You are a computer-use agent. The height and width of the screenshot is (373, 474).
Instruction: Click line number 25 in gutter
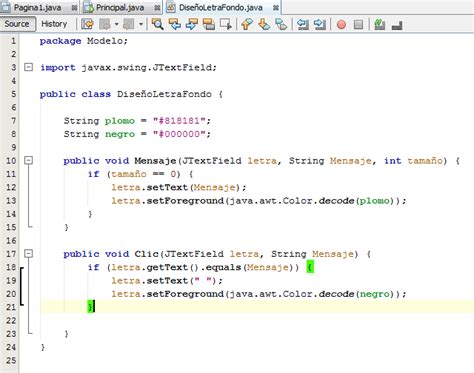click(11, 360)
